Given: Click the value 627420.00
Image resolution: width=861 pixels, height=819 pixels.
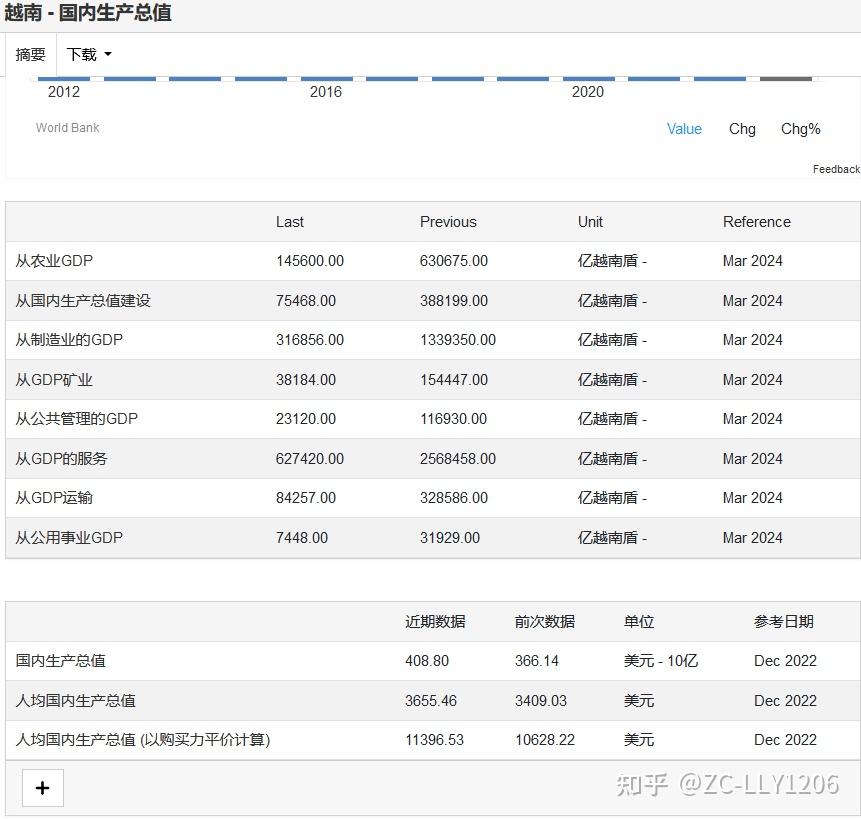Looking at the screenshot, I should coord(310,458).
